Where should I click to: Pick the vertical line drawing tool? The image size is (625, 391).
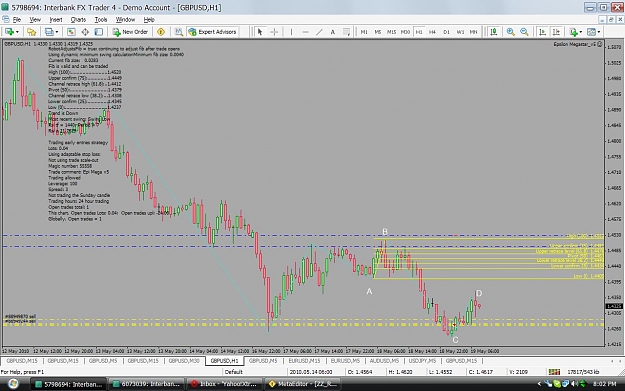pos(291,32)
